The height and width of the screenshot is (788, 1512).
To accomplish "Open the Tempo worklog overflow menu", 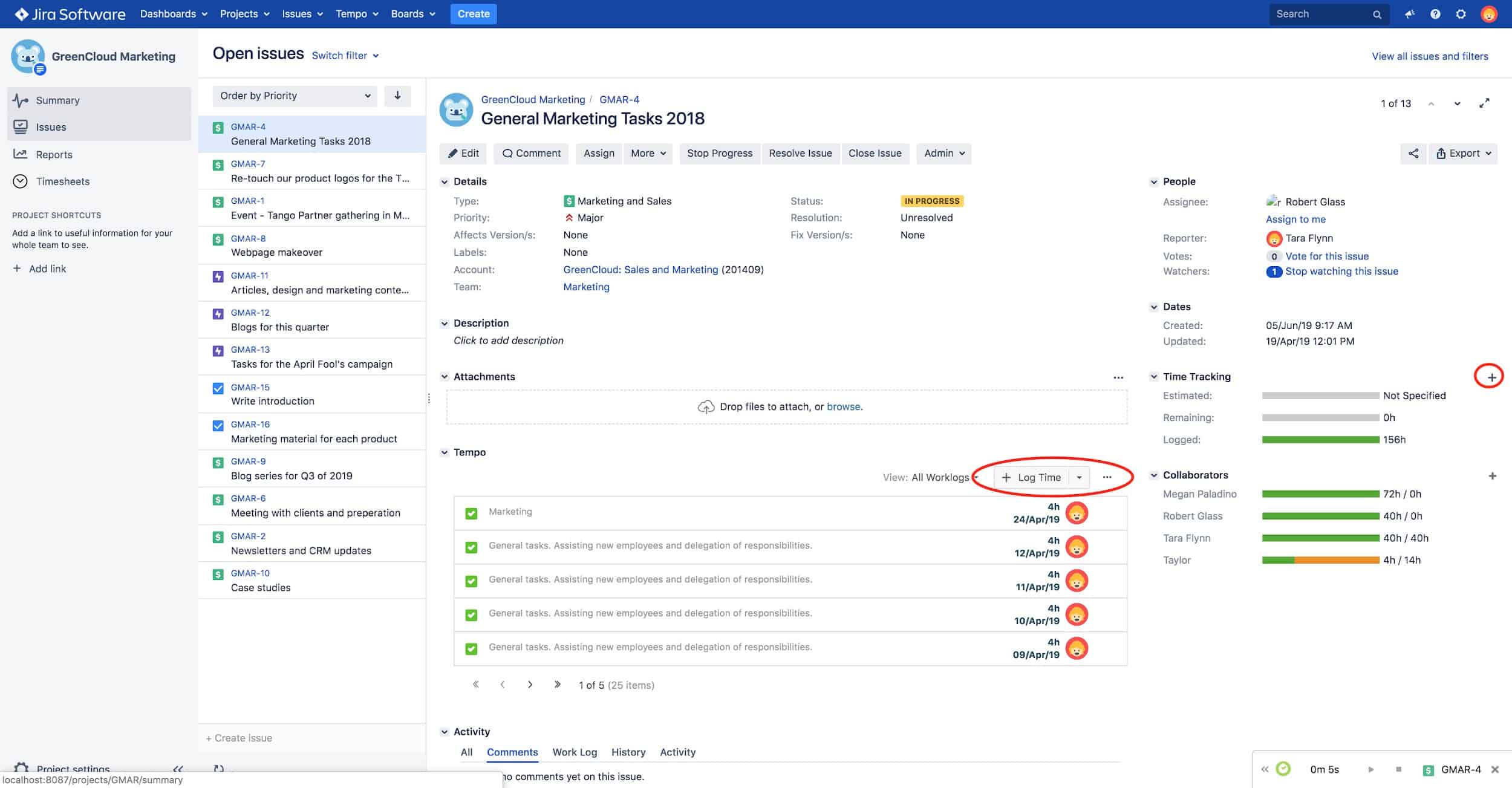I will 1107,477.
